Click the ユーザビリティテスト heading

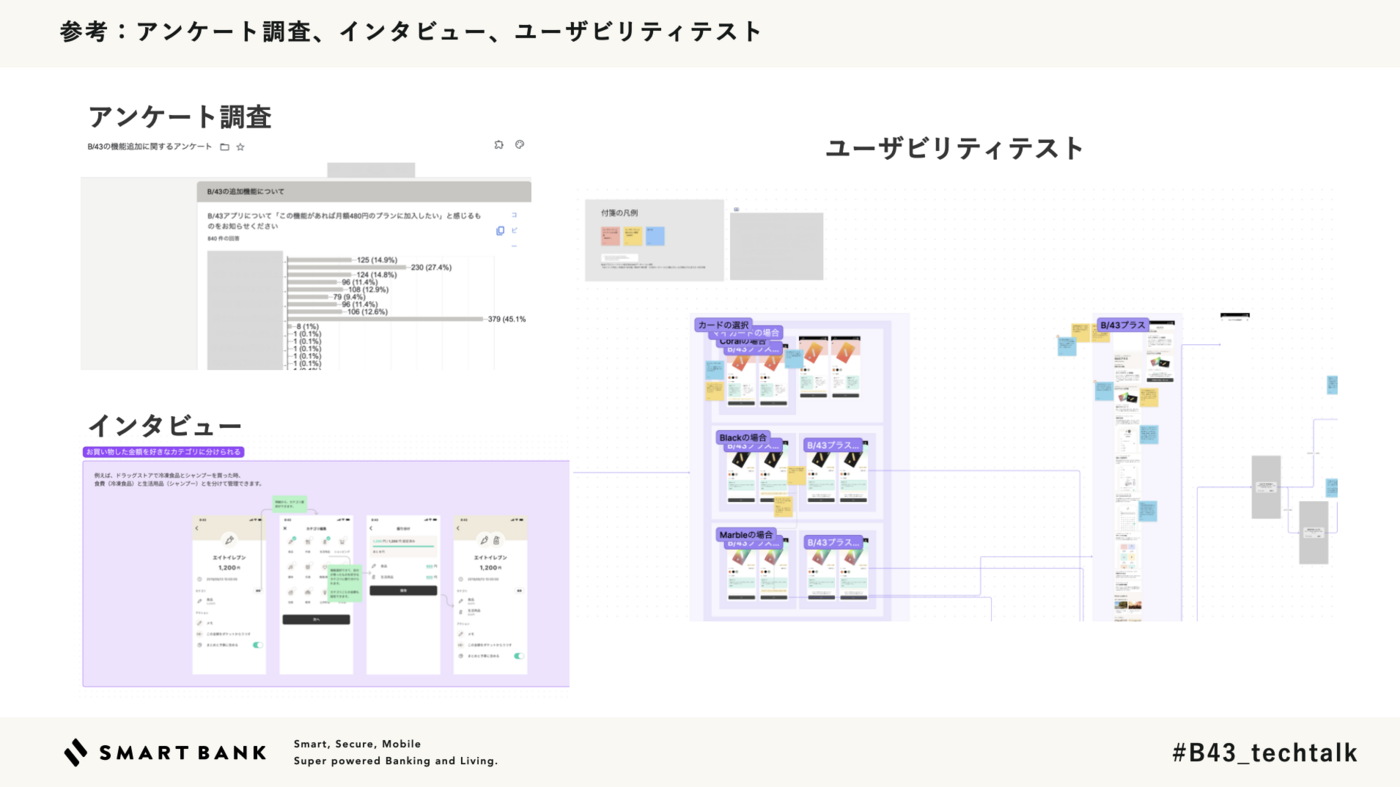955,148
